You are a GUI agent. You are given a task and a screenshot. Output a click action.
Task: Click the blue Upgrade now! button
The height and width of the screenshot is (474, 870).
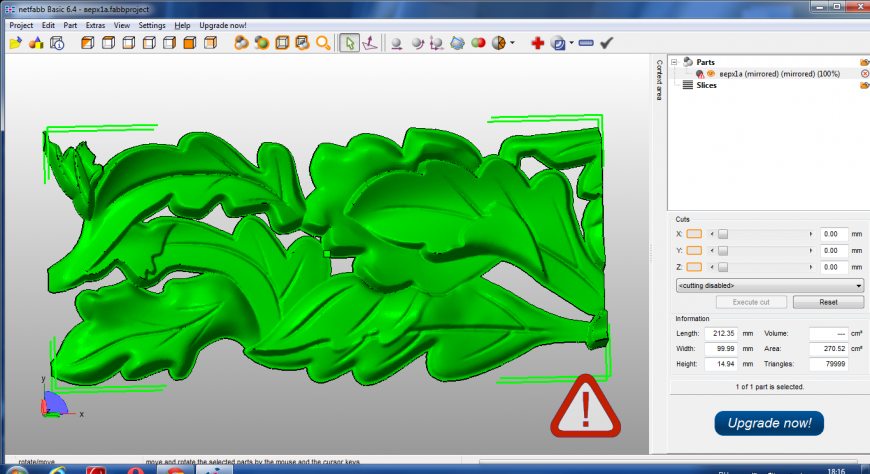(x=768, y=423)
